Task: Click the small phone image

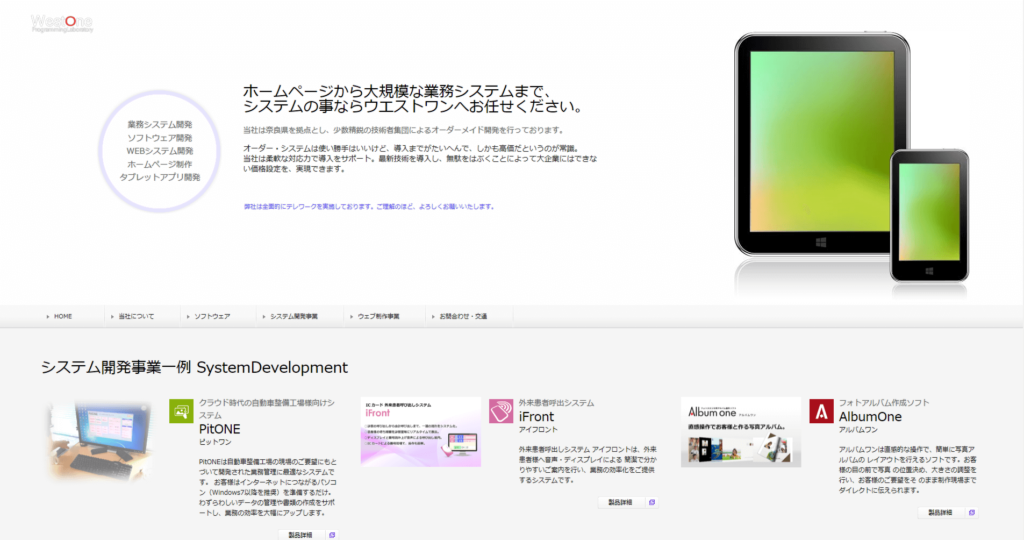Action: point(929,215)
